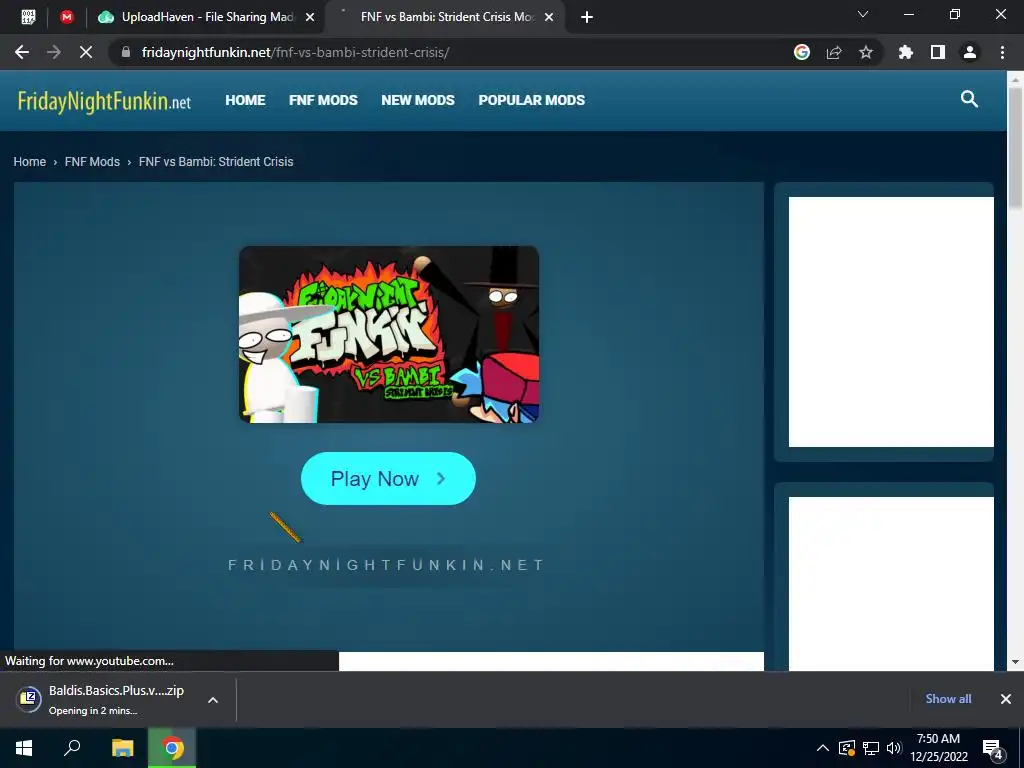Image resolution: width=1024 pixels, height=768 pixels.
Task: Open the Chrome profile avatar
Action: (x=970, y=52)
